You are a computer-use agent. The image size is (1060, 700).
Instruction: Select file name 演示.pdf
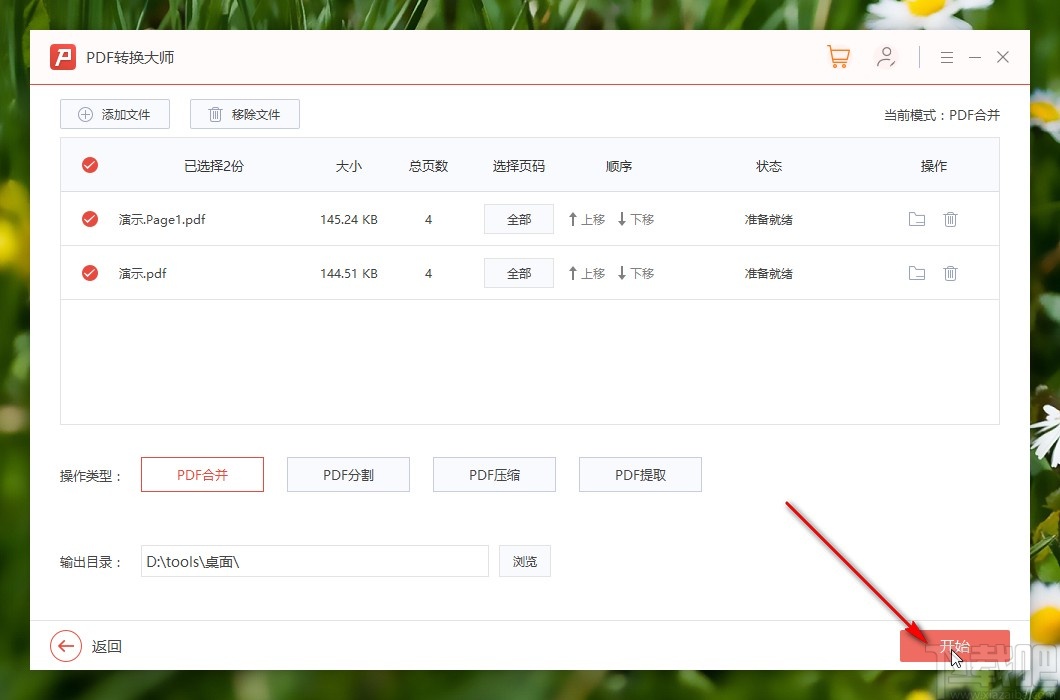142,273
